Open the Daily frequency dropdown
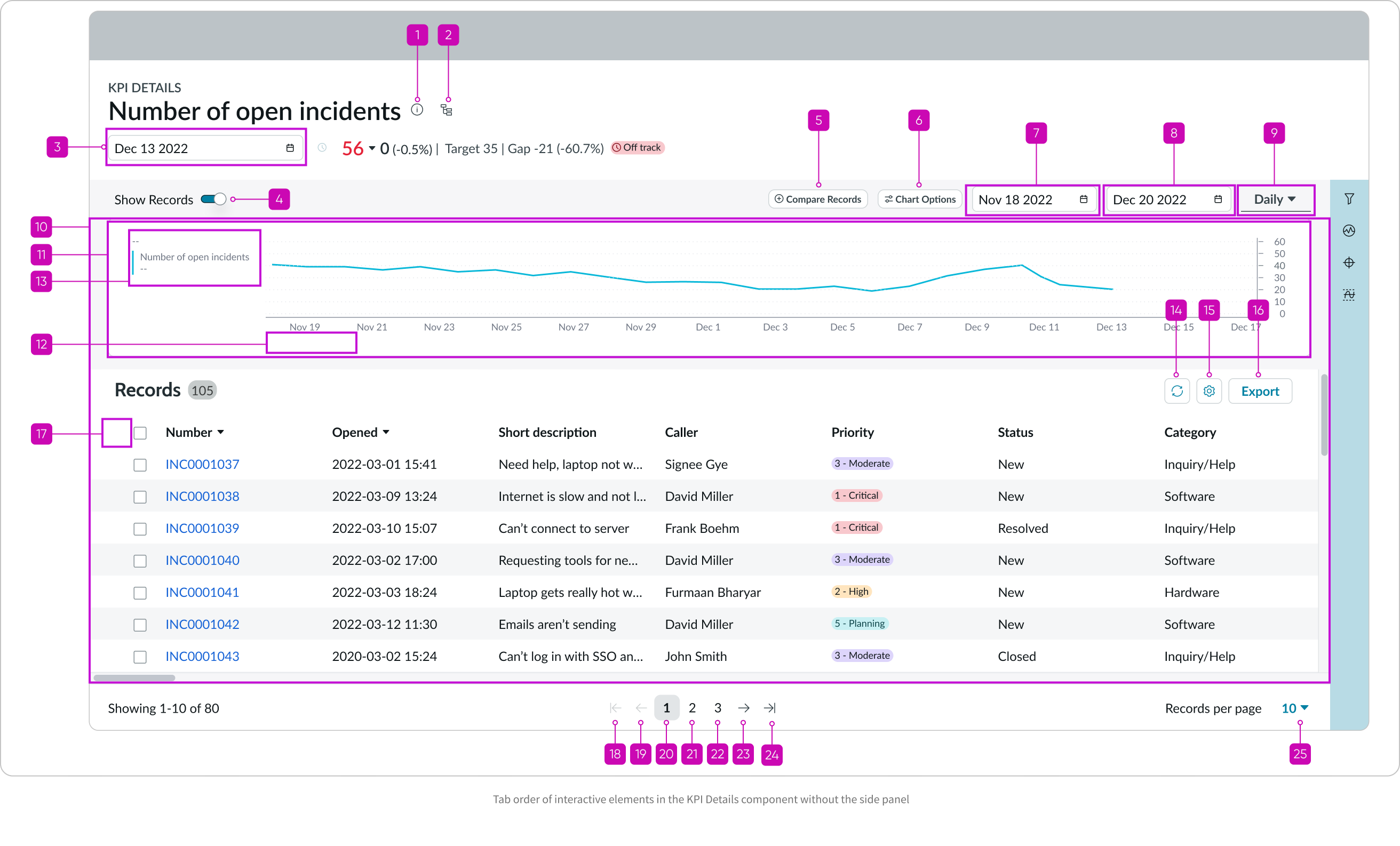 (1275, 199)
